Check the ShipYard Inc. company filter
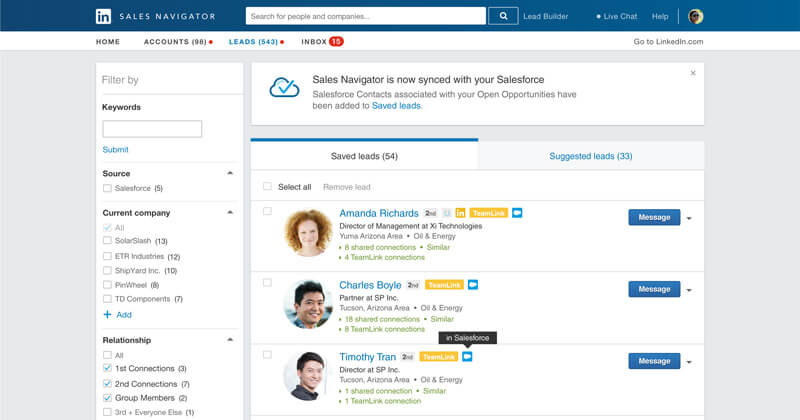The width and height of the screenshot is (800, 420). point(107,270)
